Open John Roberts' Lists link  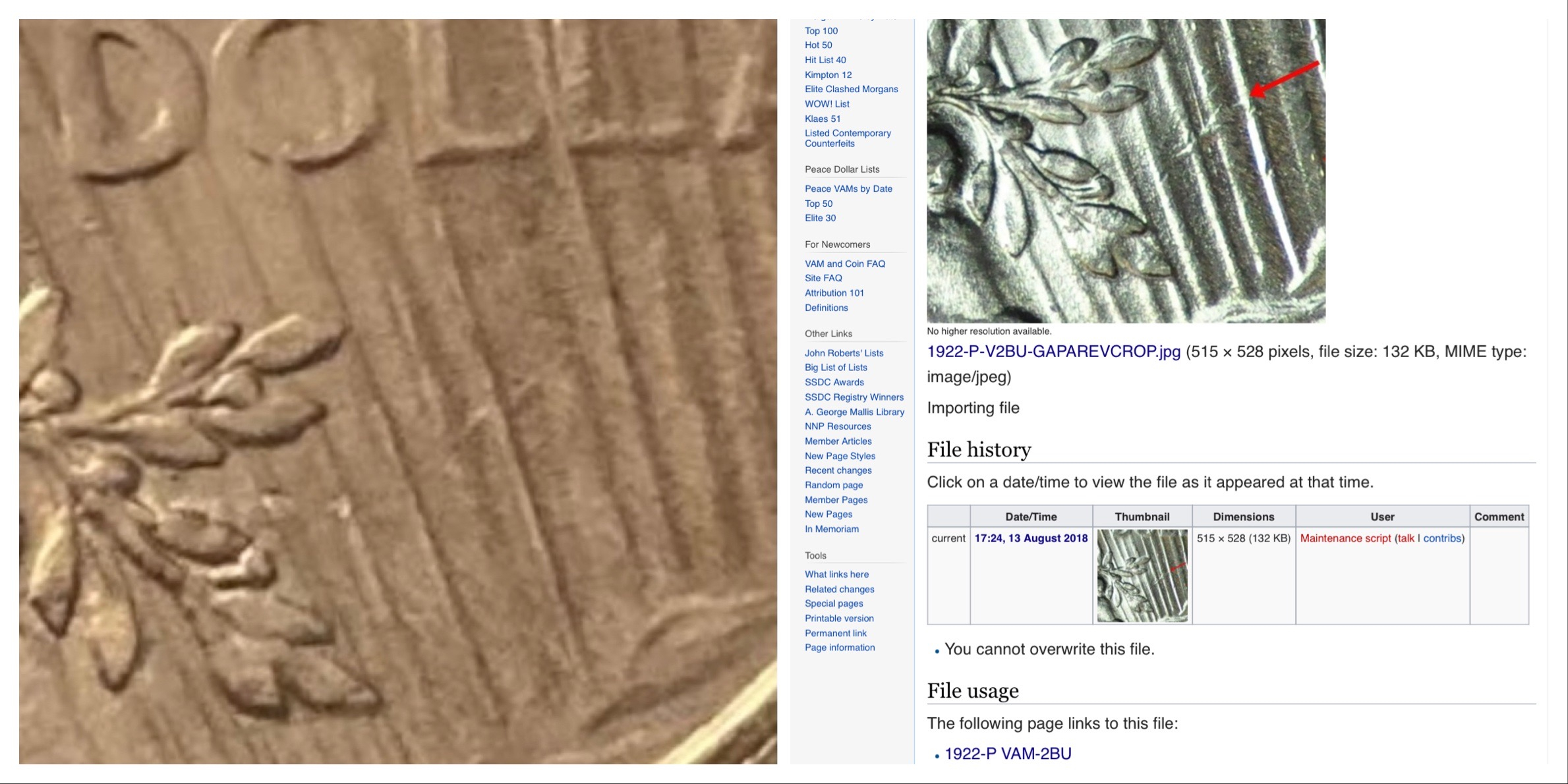(844, 353)
